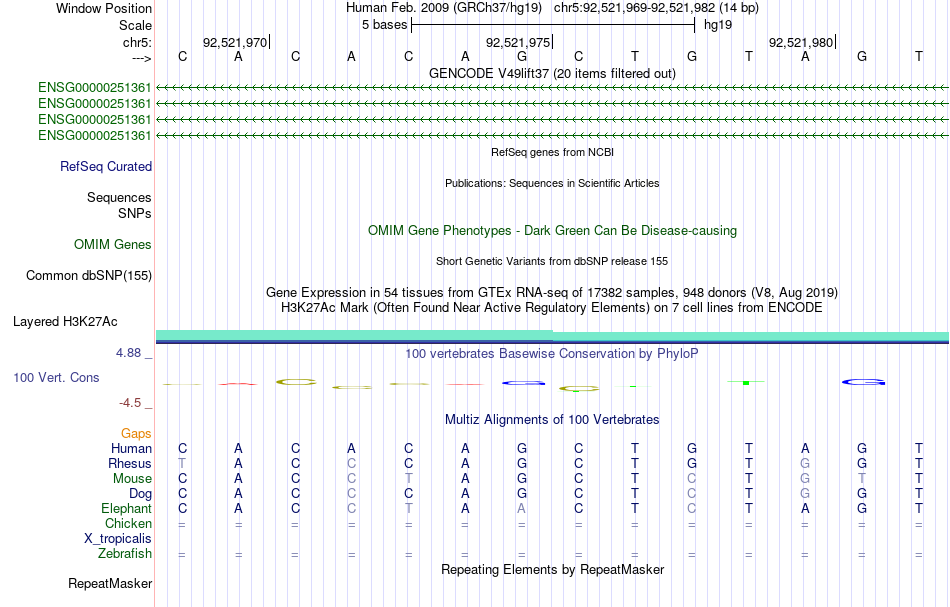Click the hg19 label beside scale bar
The width and height of the screenshot is (950, 607).
[718, 25]
